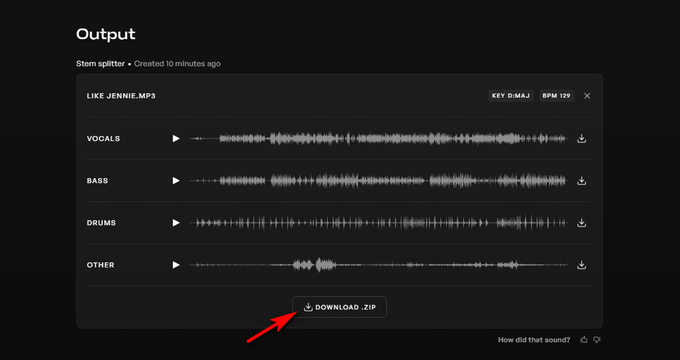Download the Drums stem

click(582, 223)
